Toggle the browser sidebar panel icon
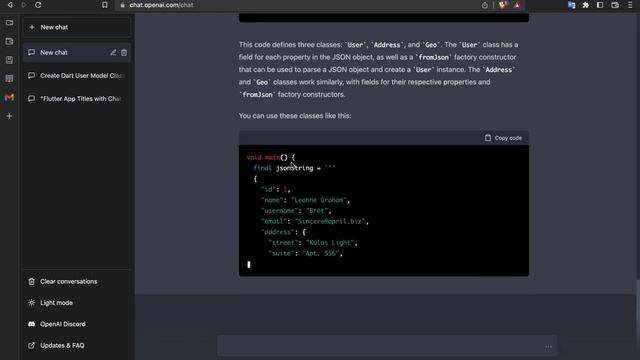 (x=600, y=5)
